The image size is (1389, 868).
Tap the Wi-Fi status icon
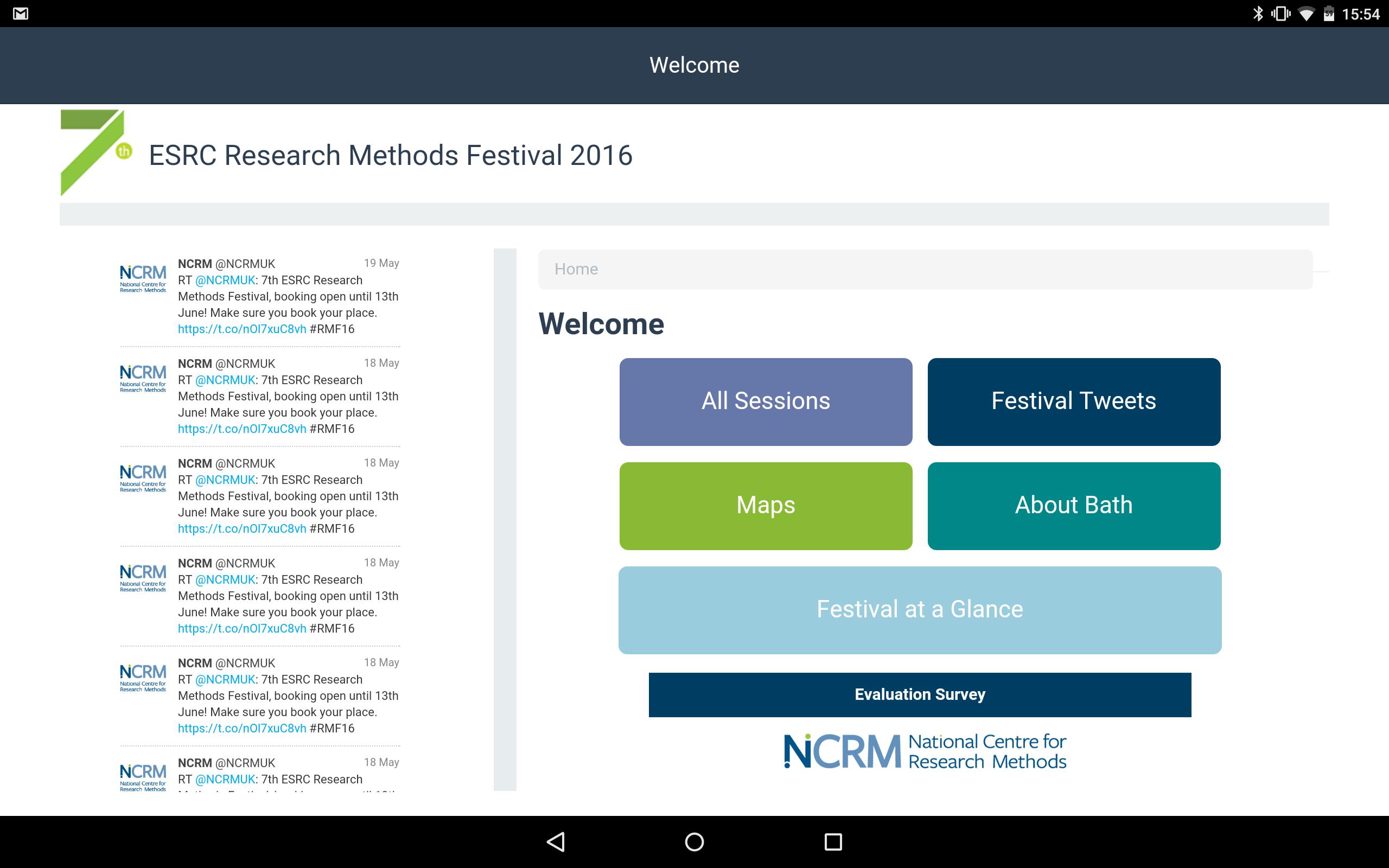tap(1307, 14)
